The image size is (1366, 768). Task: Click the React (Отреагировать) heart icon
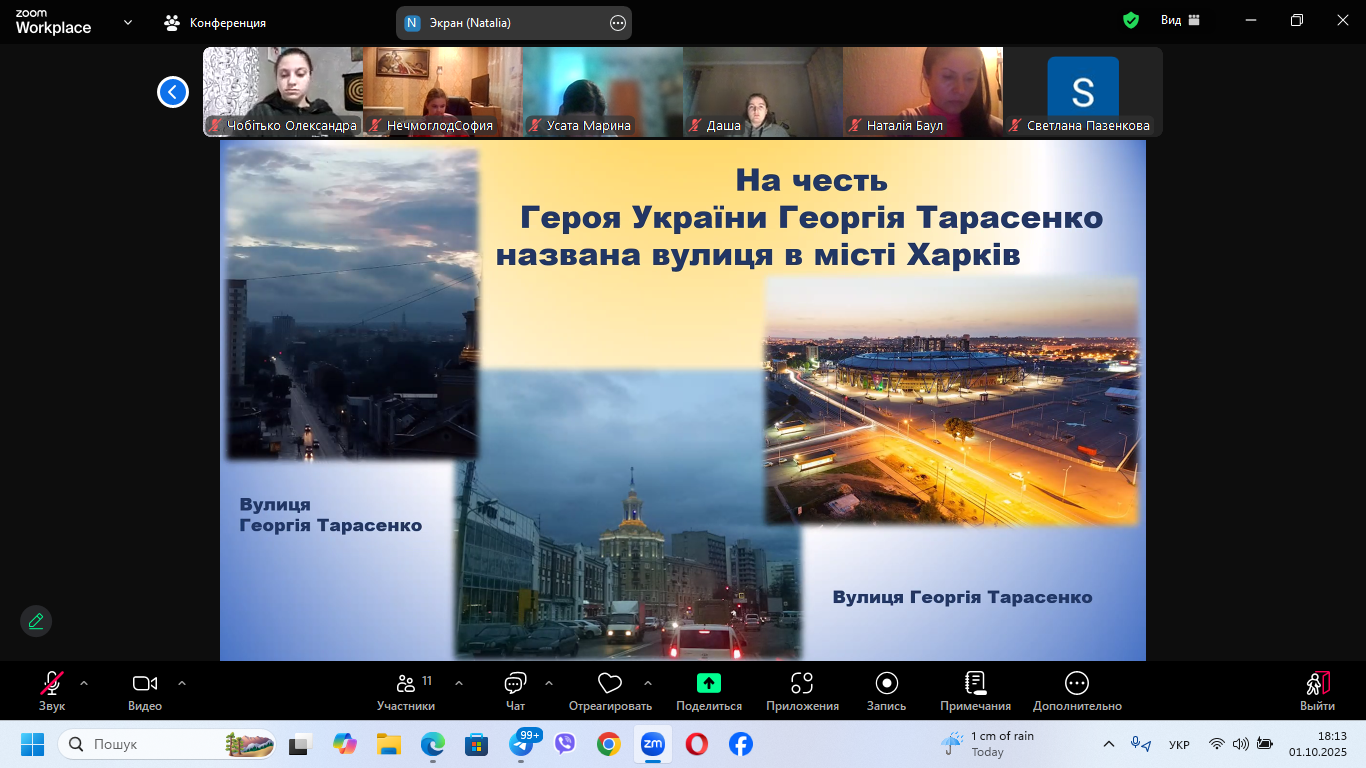[x=610, y=684]
